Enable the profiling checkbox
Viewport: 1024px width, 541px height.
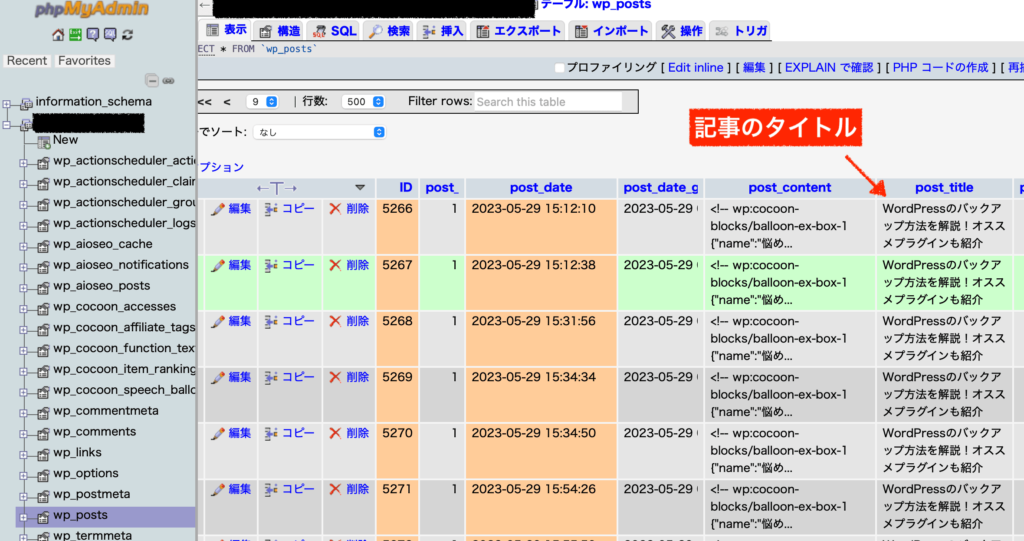(x=559, y=68)
